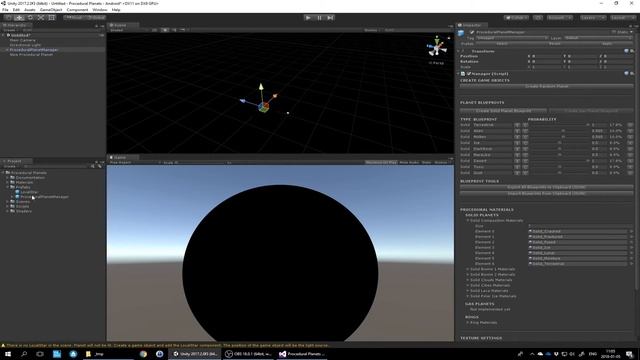Select the Hand tool in toolbar
Screen dimensions: 640x360
tap(8, 18)
